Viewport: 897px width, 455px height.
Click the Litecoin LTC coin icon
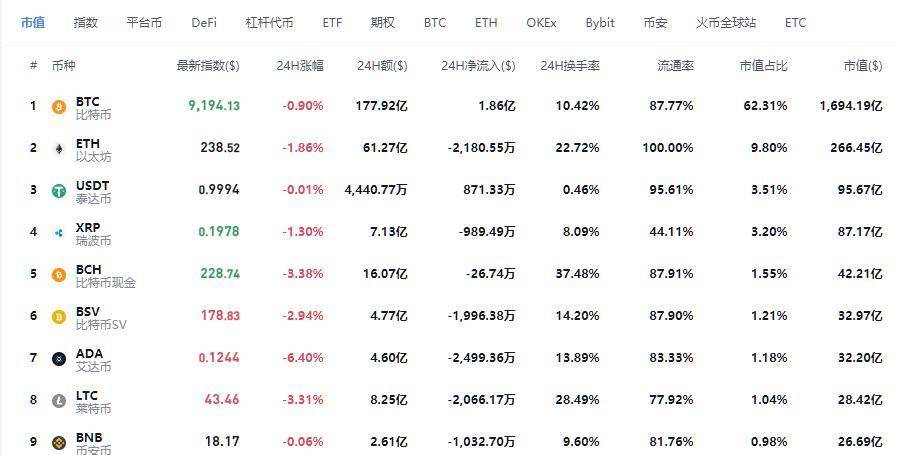tap(59, 401)
